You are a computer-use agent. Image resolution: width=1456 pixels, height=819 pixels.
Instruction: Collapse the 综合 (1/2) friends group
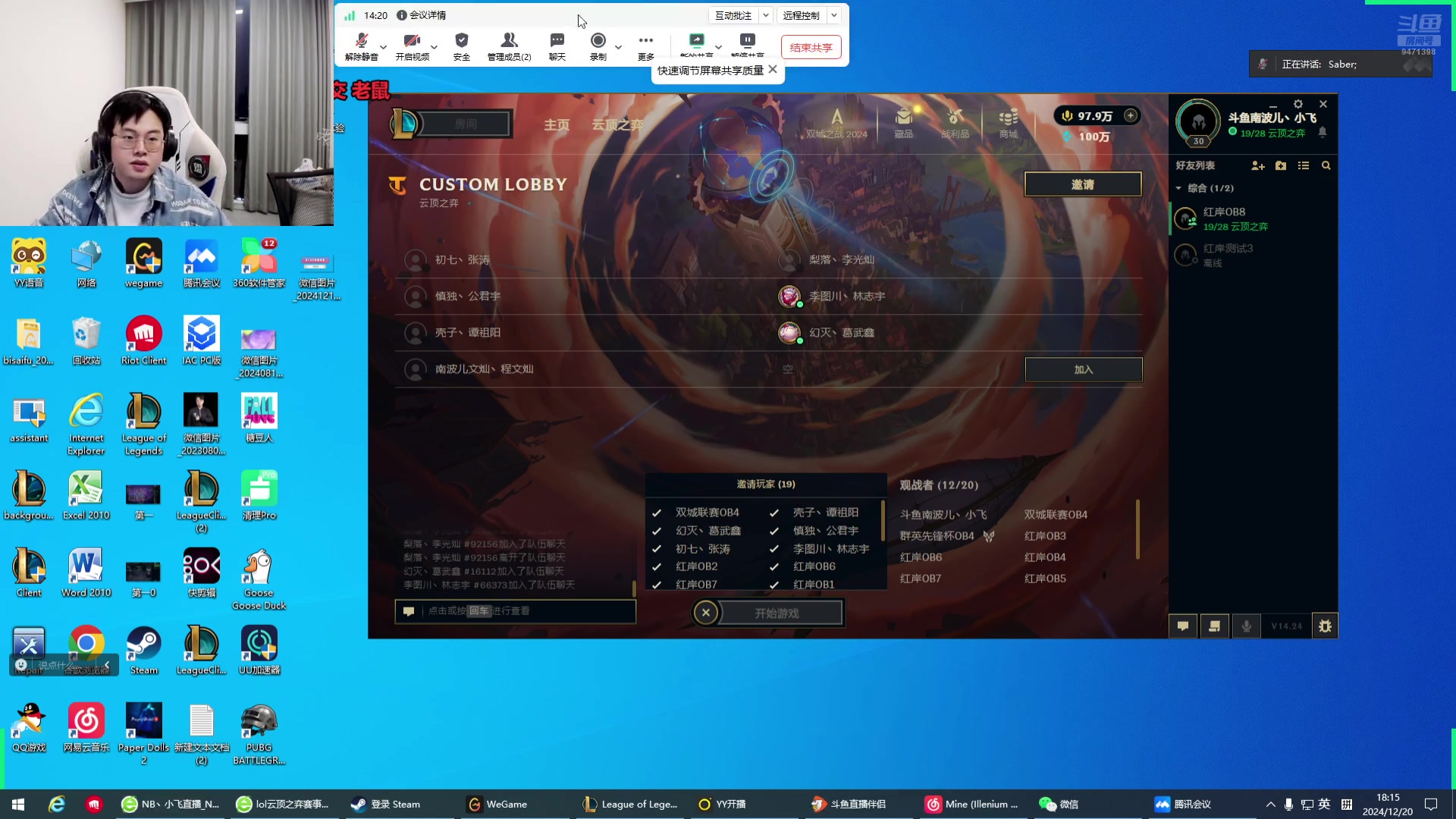point(1178,188)
